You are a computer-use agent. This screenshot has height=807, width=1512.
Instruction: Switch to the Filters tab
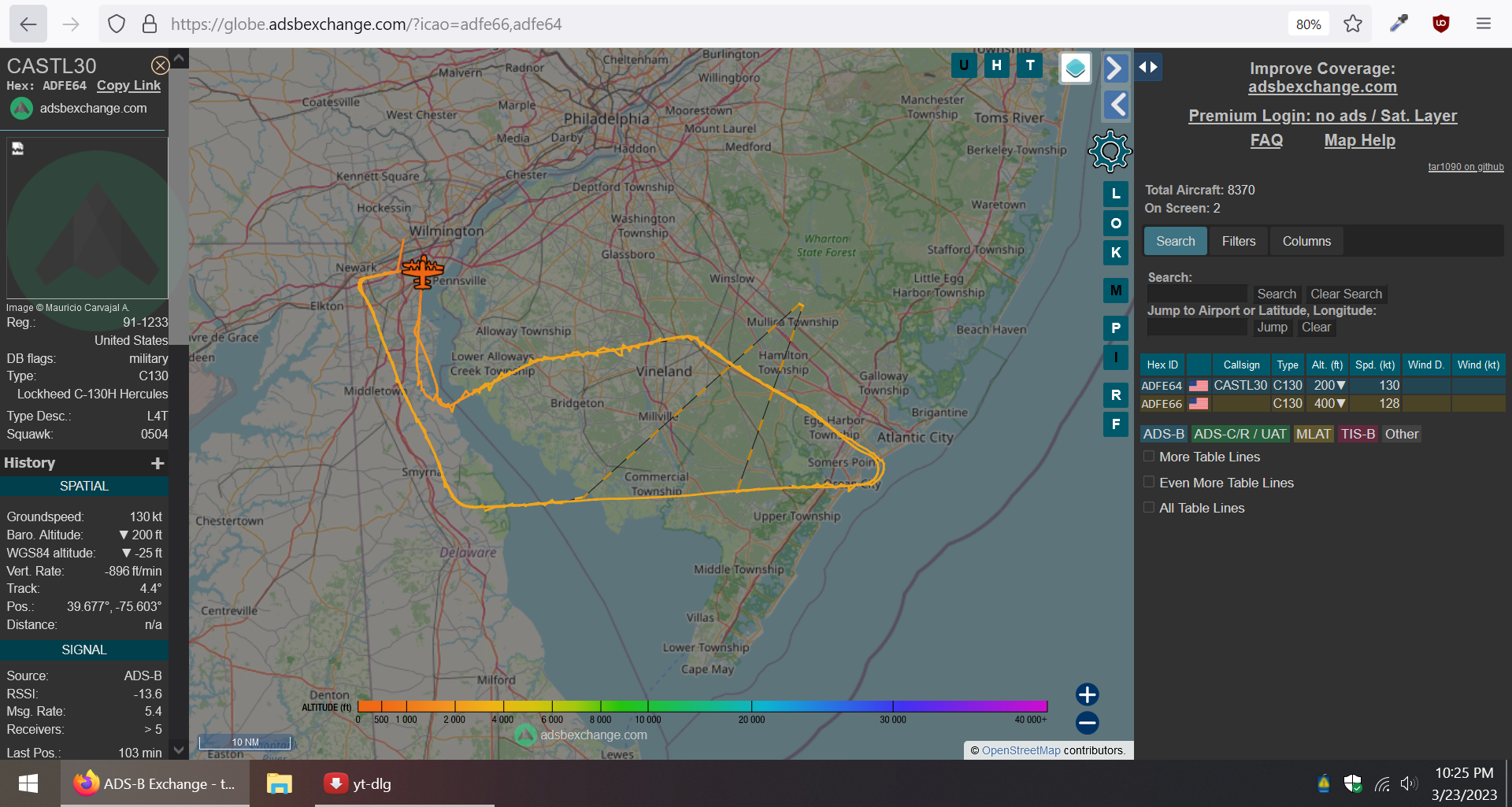tap(1239, 241)
